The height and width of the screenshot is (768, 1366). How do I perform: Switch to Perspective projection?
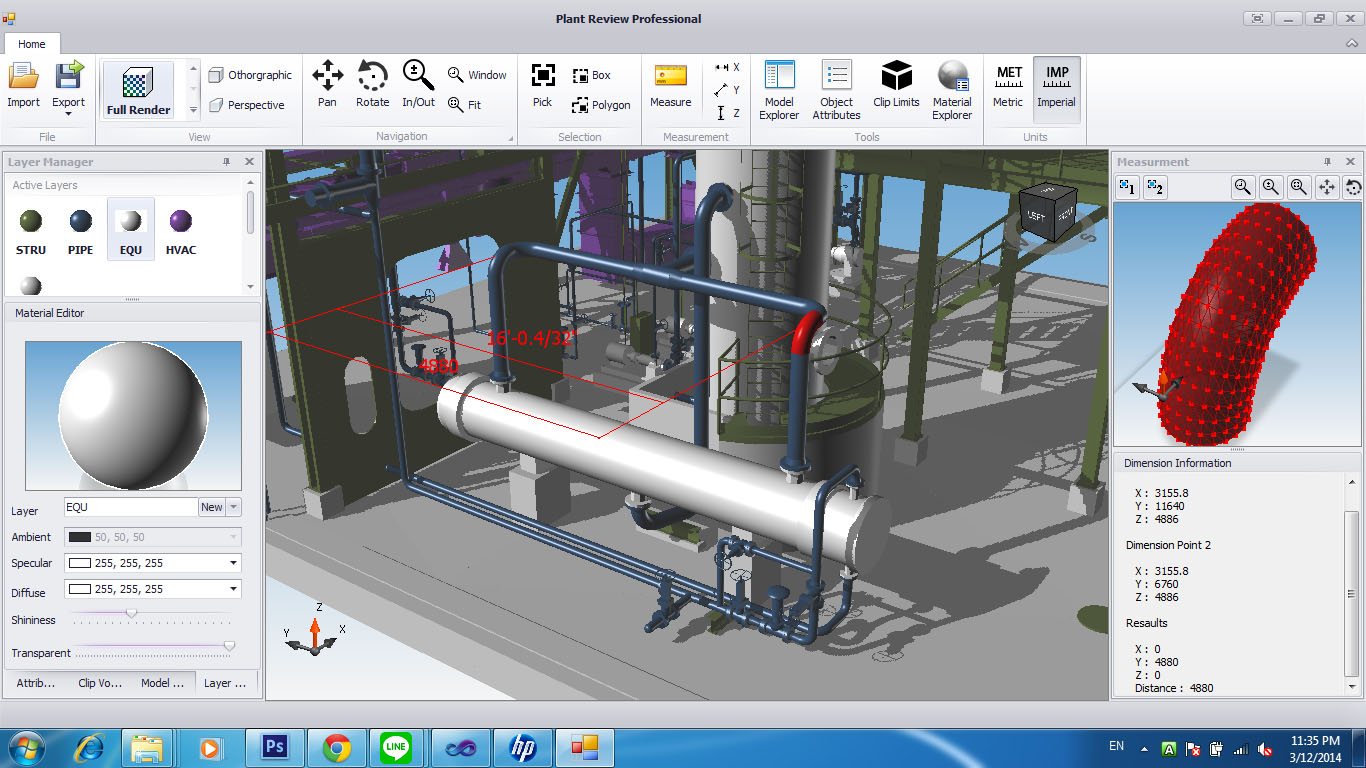click(x=246, y=105)
